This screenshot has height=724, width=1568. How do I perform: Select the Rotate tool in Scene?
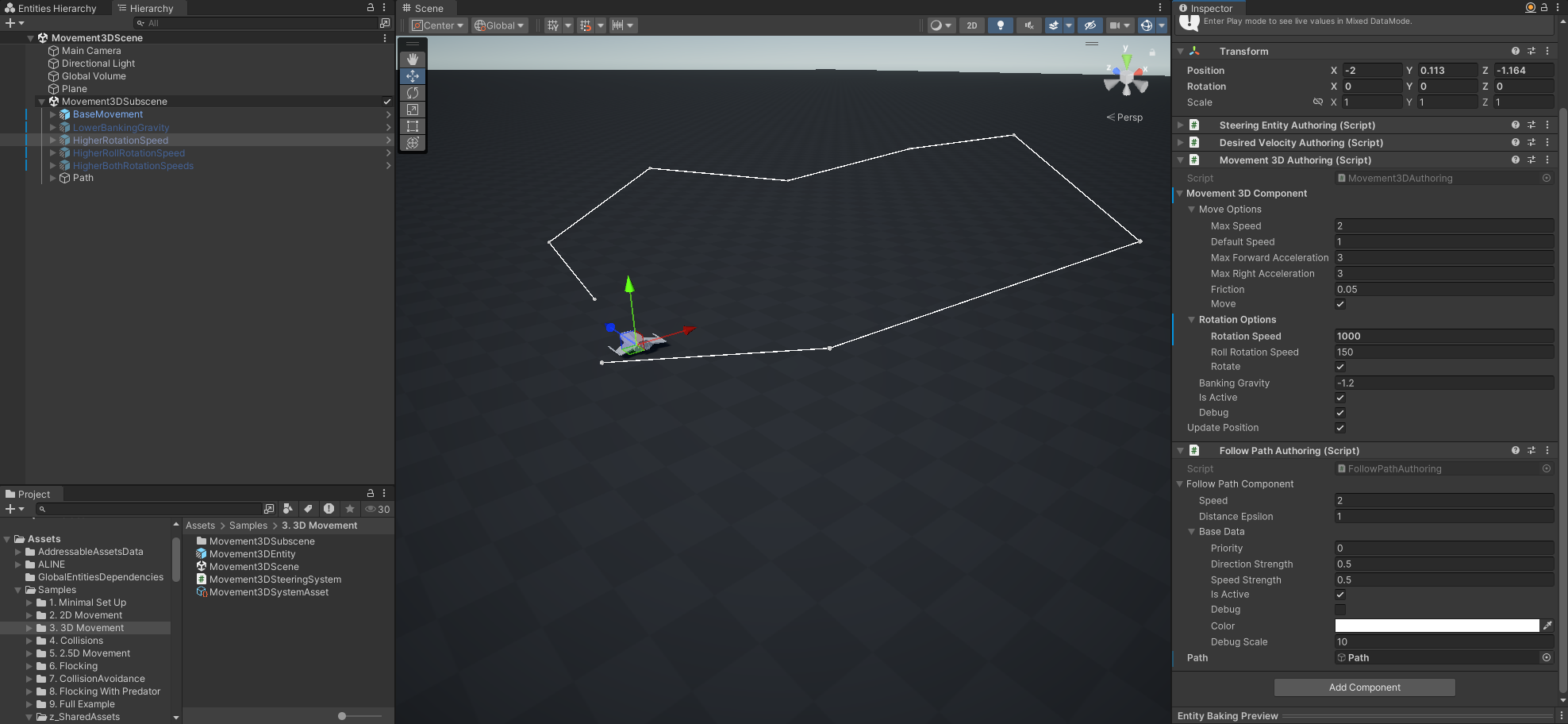click(413, 93)
